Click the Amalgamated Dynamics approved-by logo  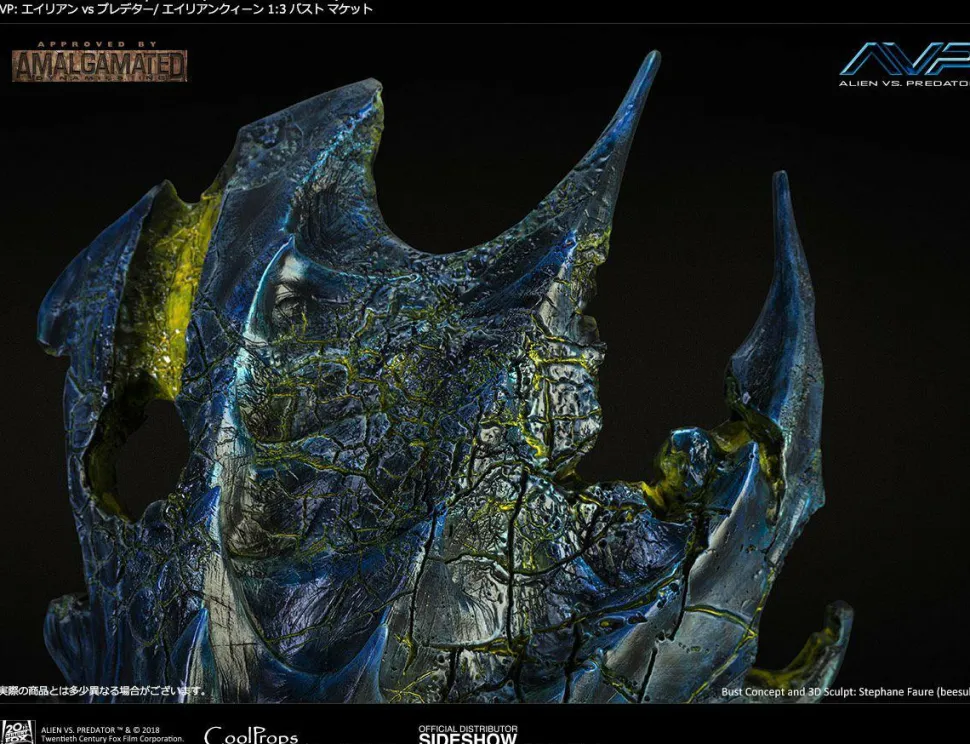[x=100, y=62]
